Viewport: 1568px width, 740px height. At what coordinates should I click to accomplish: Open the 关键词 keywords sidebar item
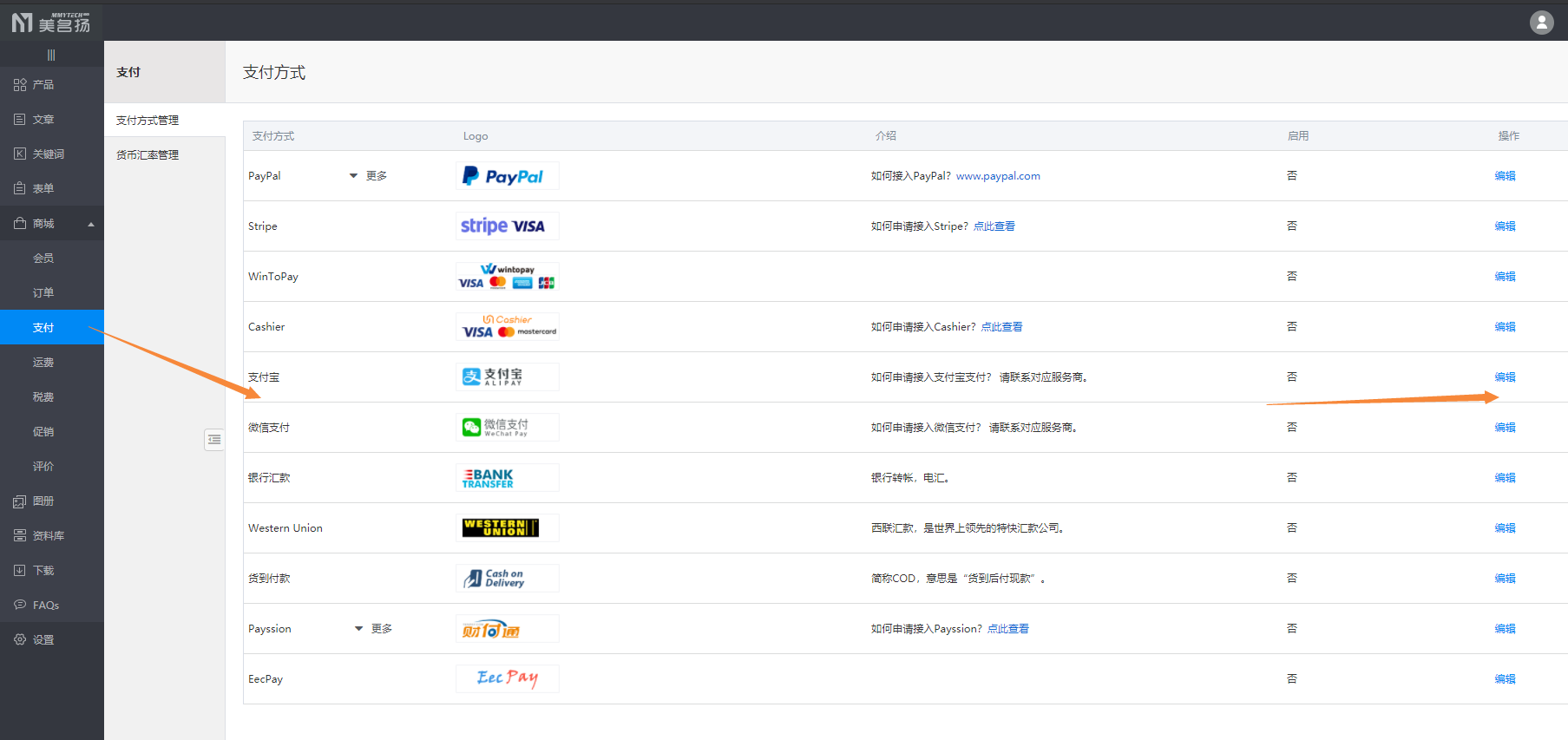48,154
